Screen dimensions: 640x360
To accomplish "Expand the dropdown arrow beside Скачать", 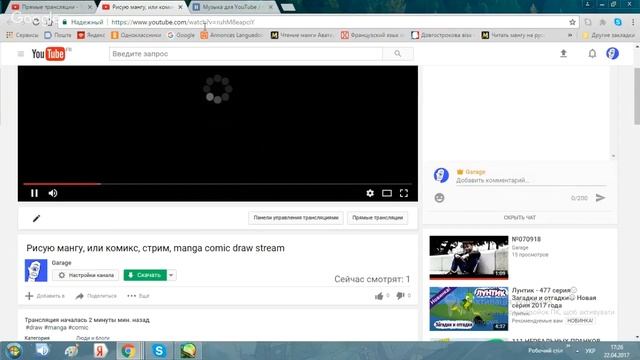I will [171, 275].
